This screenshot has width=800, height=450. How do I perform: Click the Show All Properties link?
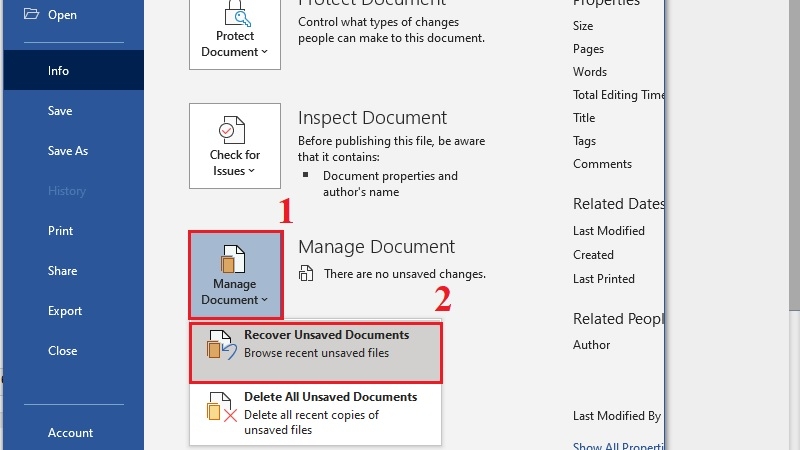(618, 445)
